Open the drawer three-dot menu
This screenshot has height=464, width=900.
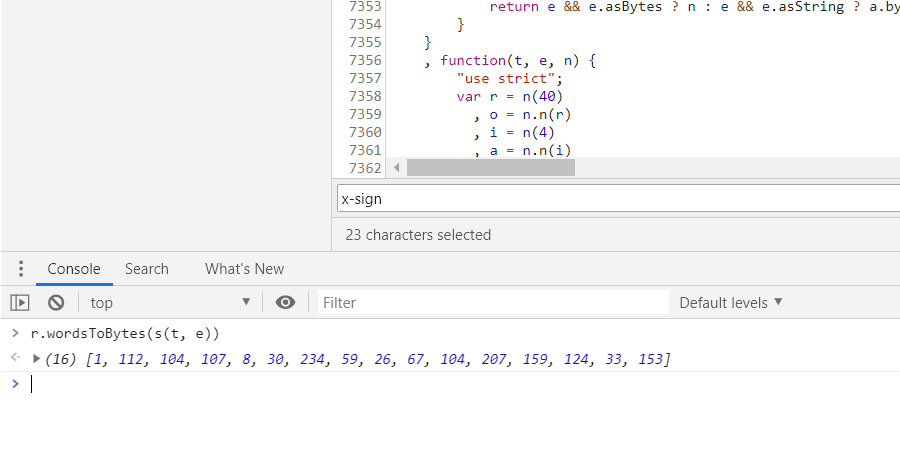tap(21, 269)
